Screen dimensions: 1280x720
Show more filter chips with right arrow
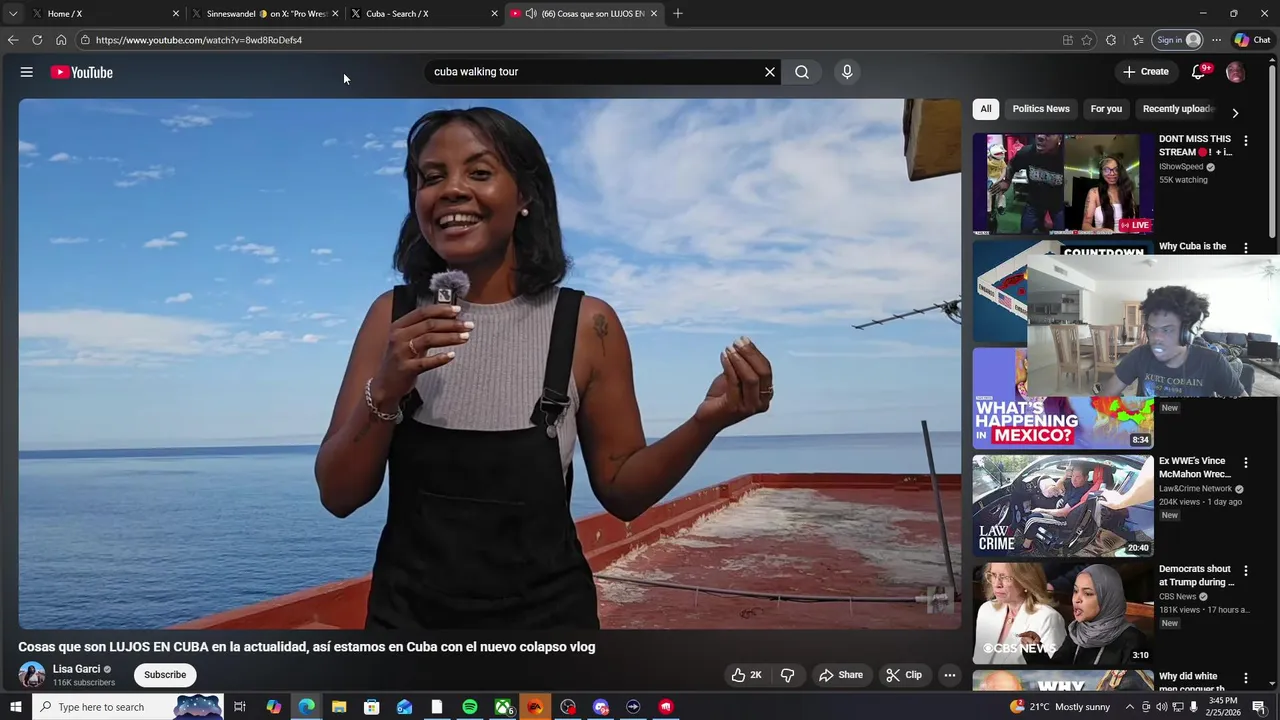[x=1235, y=113]
